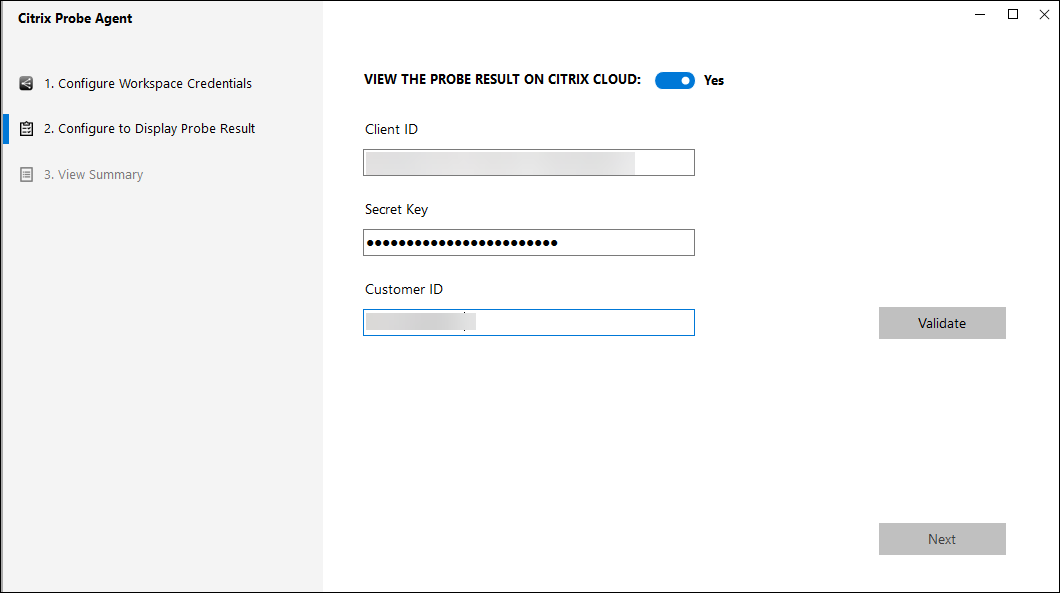Select the Customer ID input field
The height and width of the screenshot is (593, 1060).
(x=528, y=322)
